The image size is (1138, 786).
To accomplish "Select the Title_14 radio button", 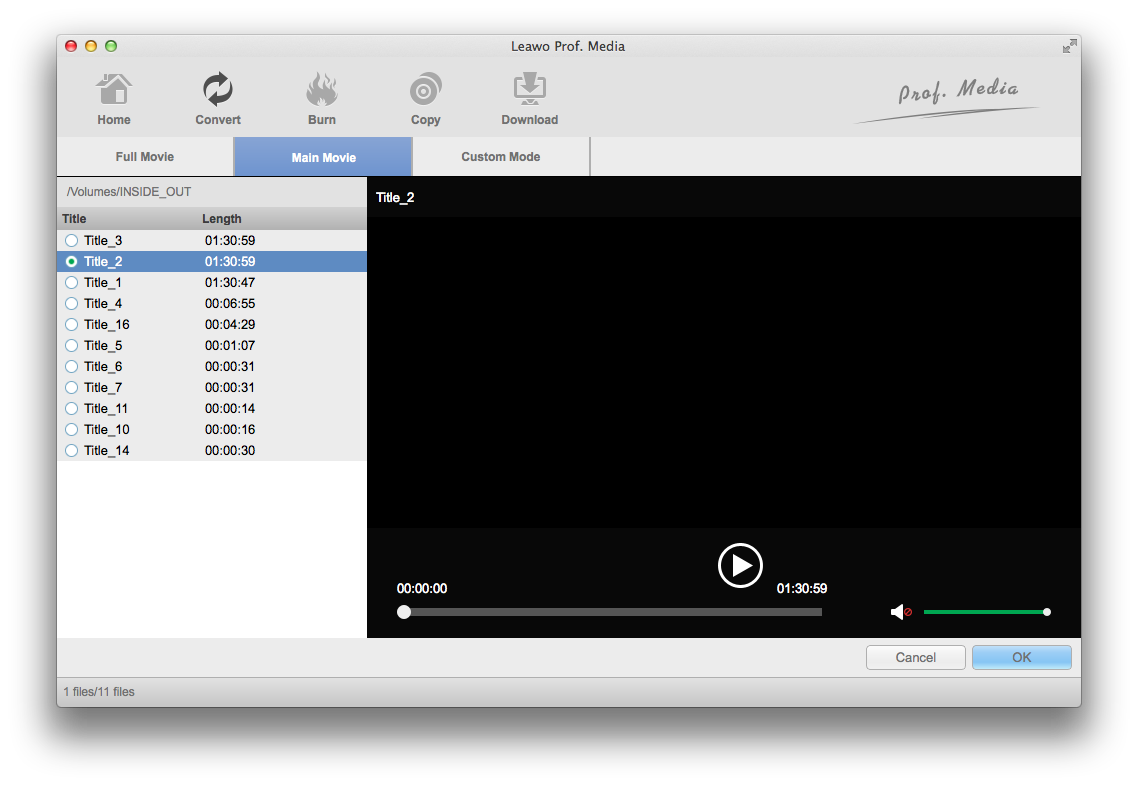I will pyautogui.click(x=71, y=451).
